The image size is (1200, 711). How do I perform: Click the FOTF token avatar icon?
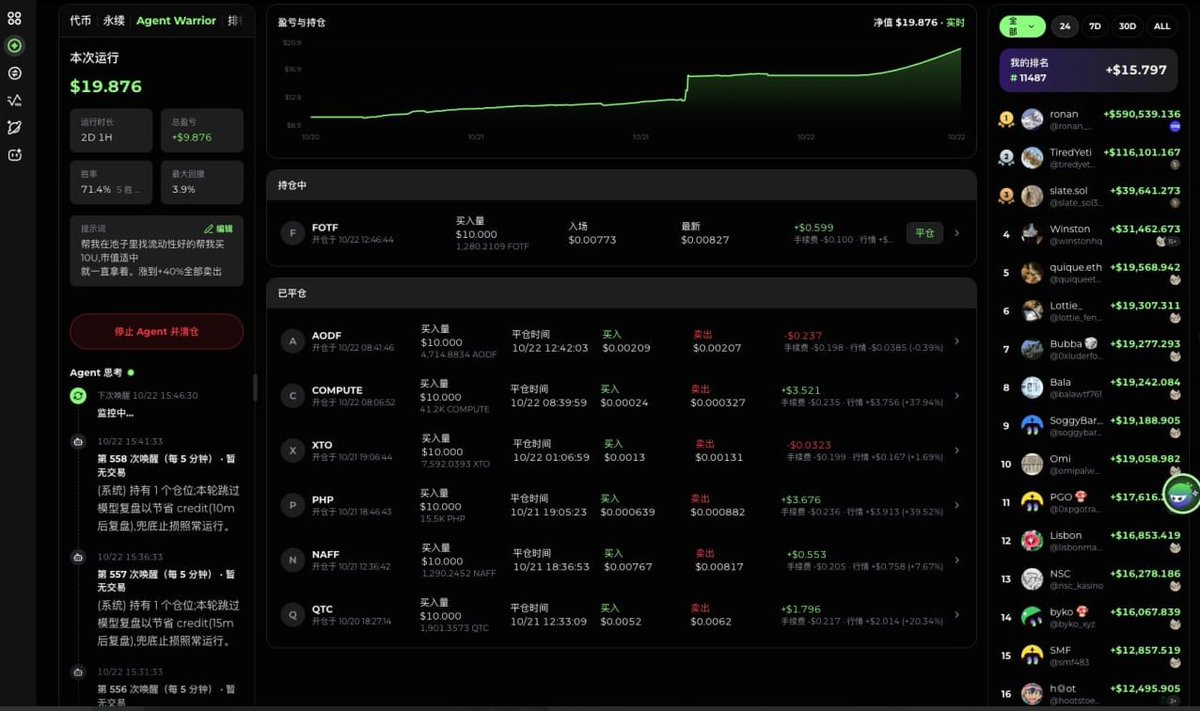coord(293,233)
